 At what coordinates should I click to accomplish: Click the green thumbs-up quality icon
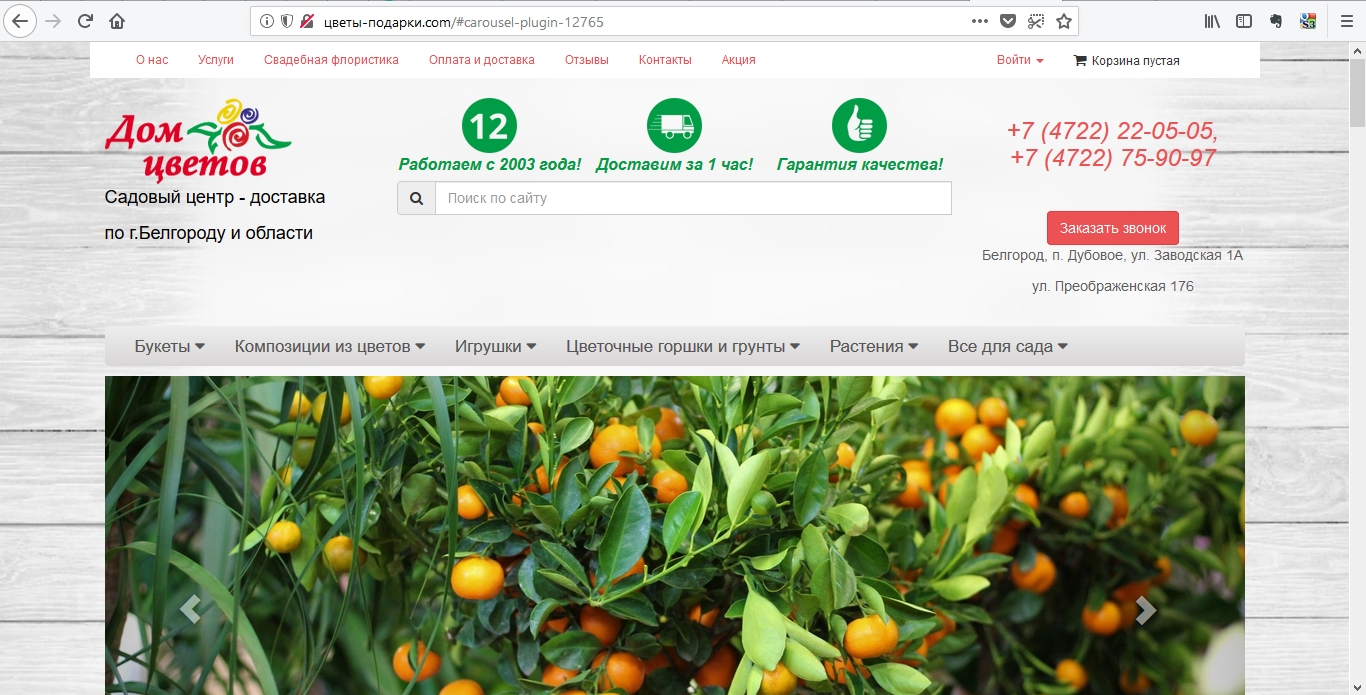(x=859, y=126)
